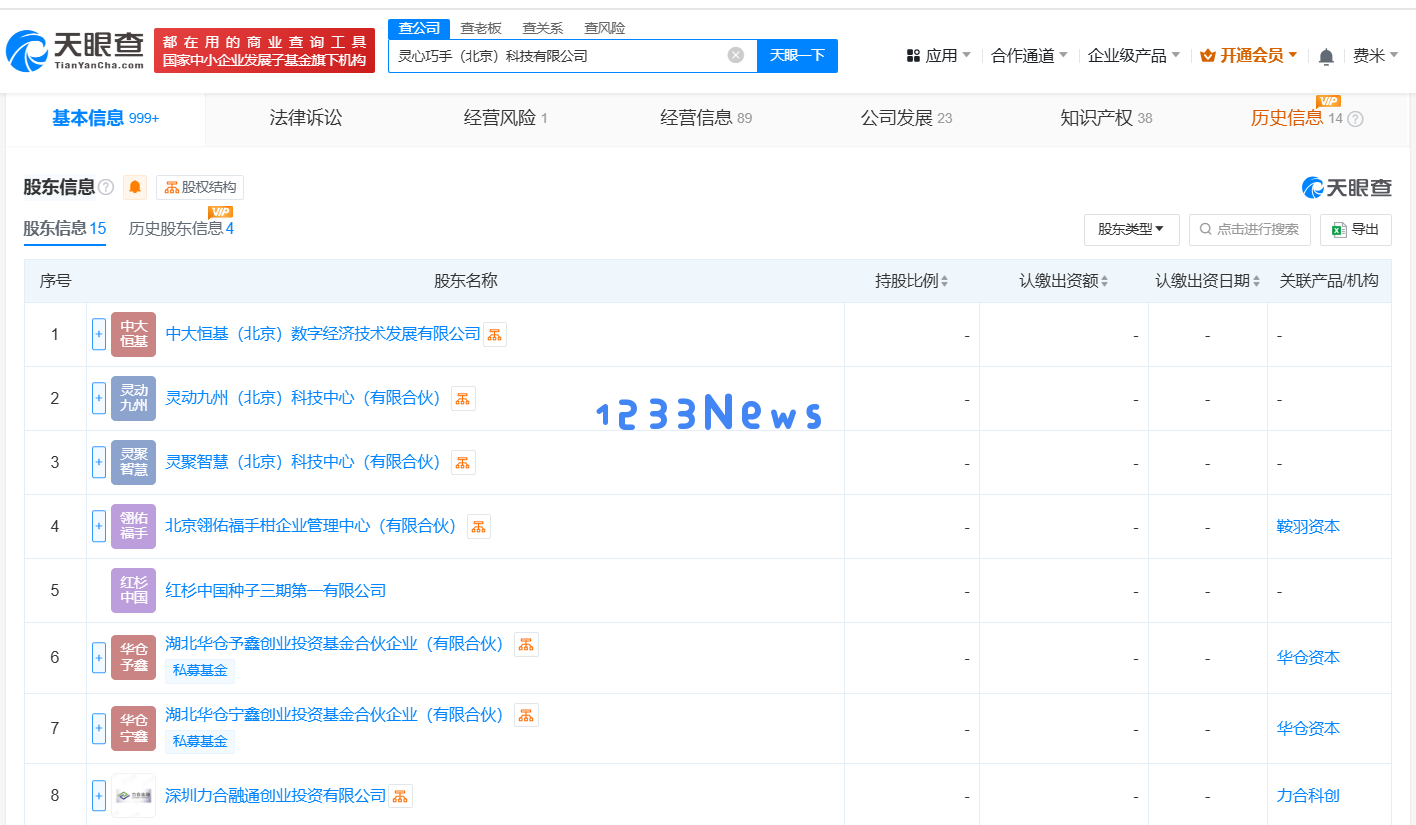
Task: Click the 点击进行搜索 shareholder search field
Action: click(x=1249, y=229)
